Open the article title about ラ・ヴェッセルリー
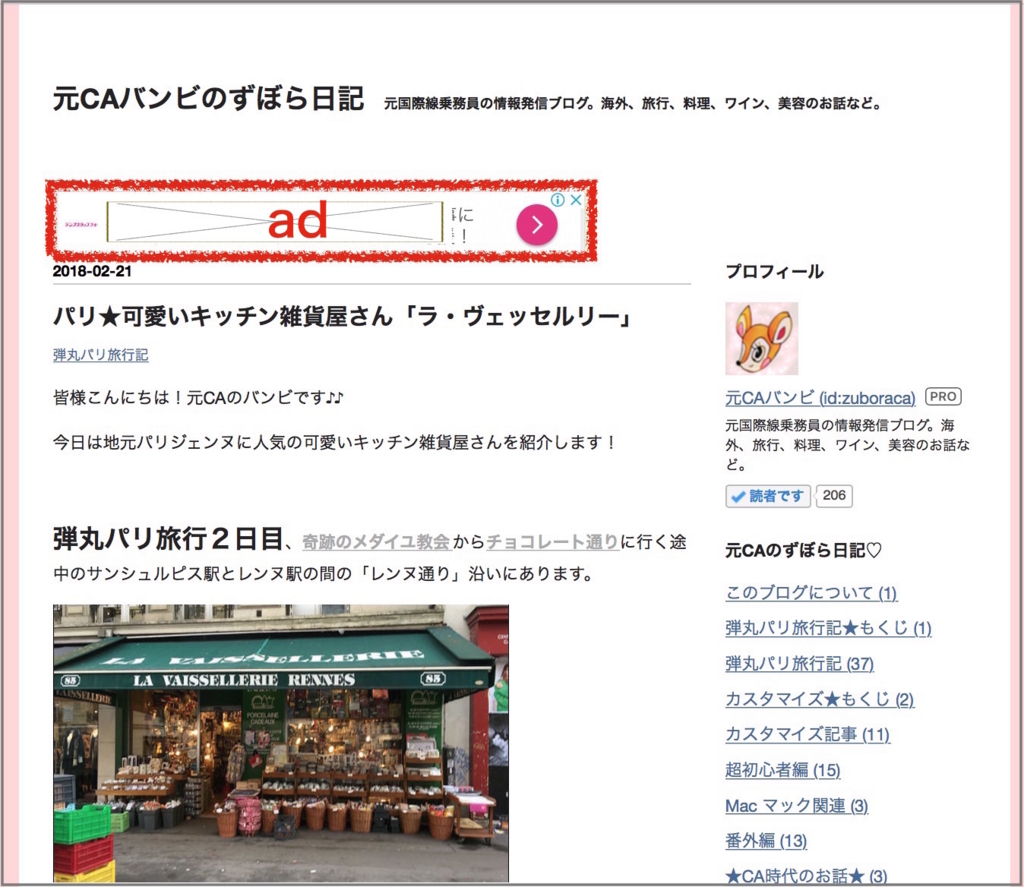1024x887 pixels. [x=343, y=317]
